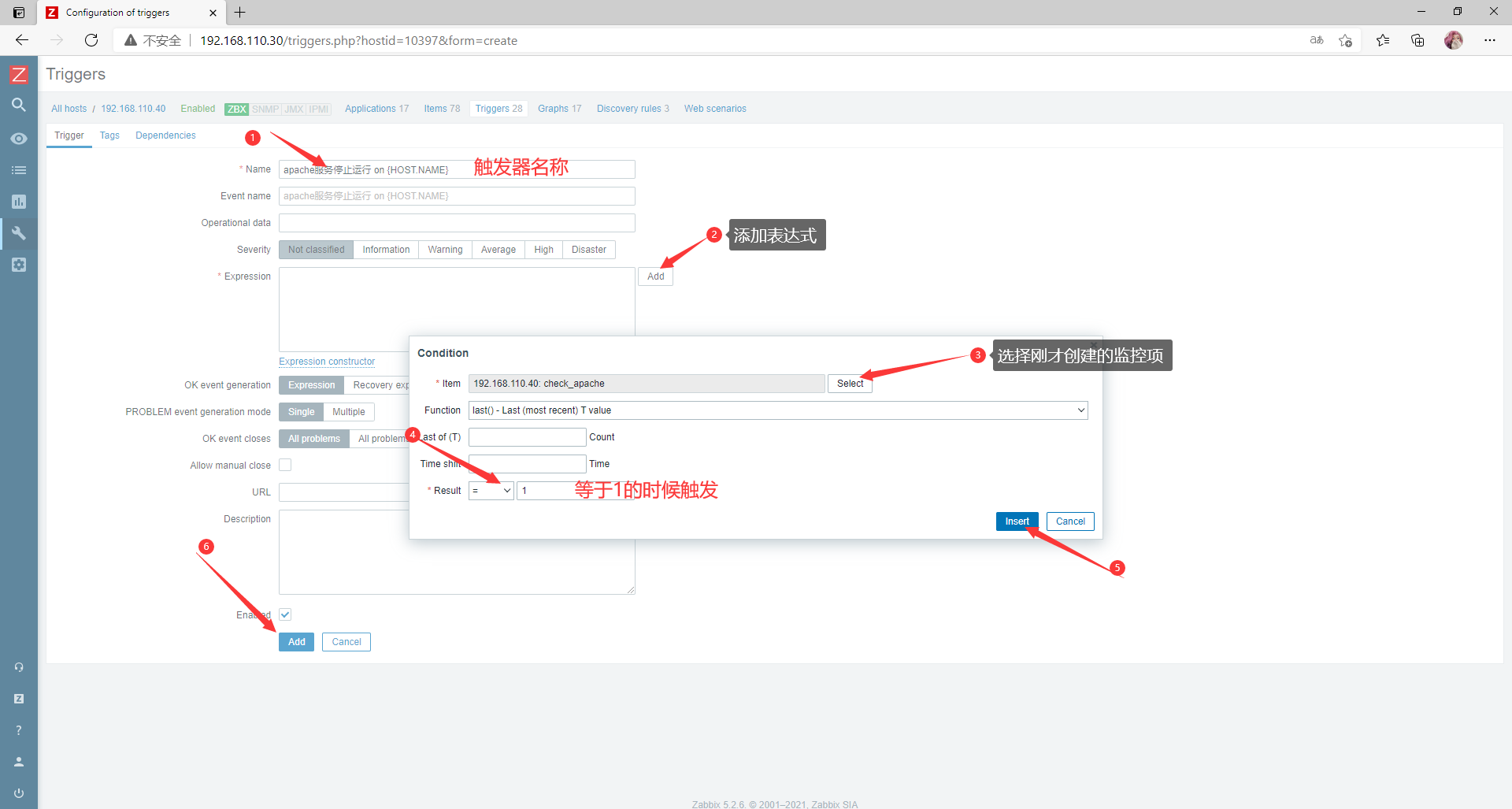Set severity to Not classified

316,250
